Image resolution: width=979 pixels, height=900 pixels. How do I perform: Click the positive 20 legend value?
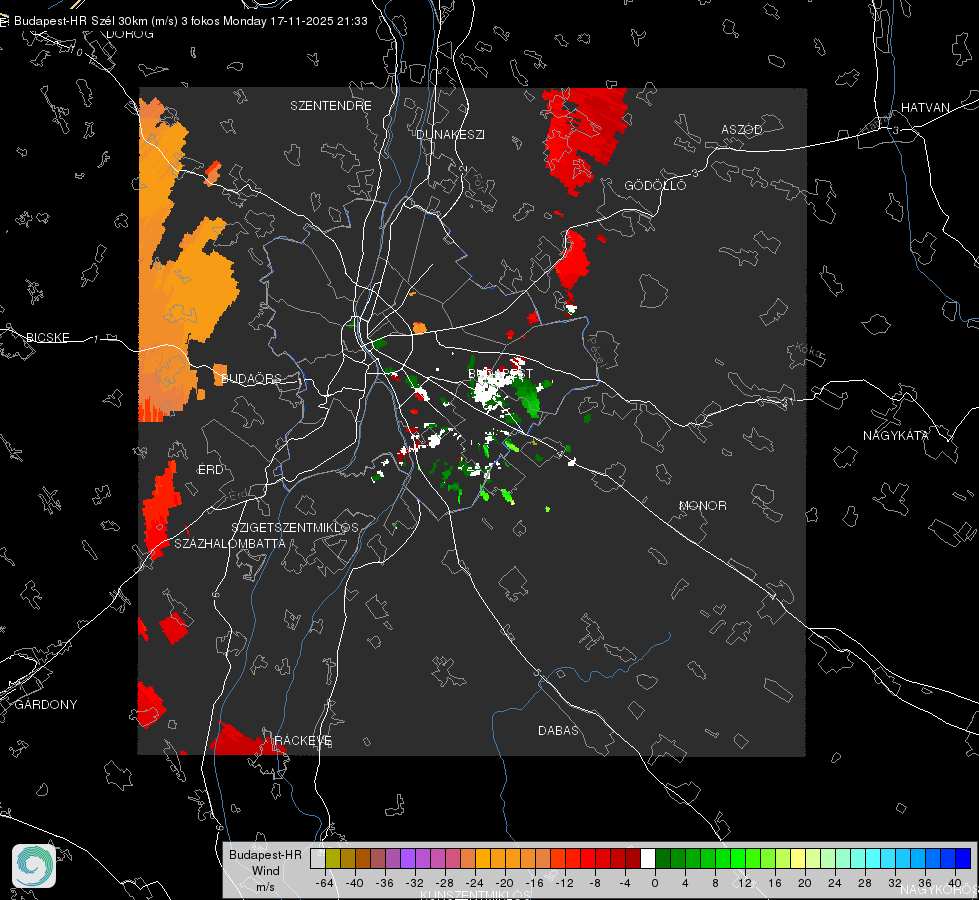[805, 883]
